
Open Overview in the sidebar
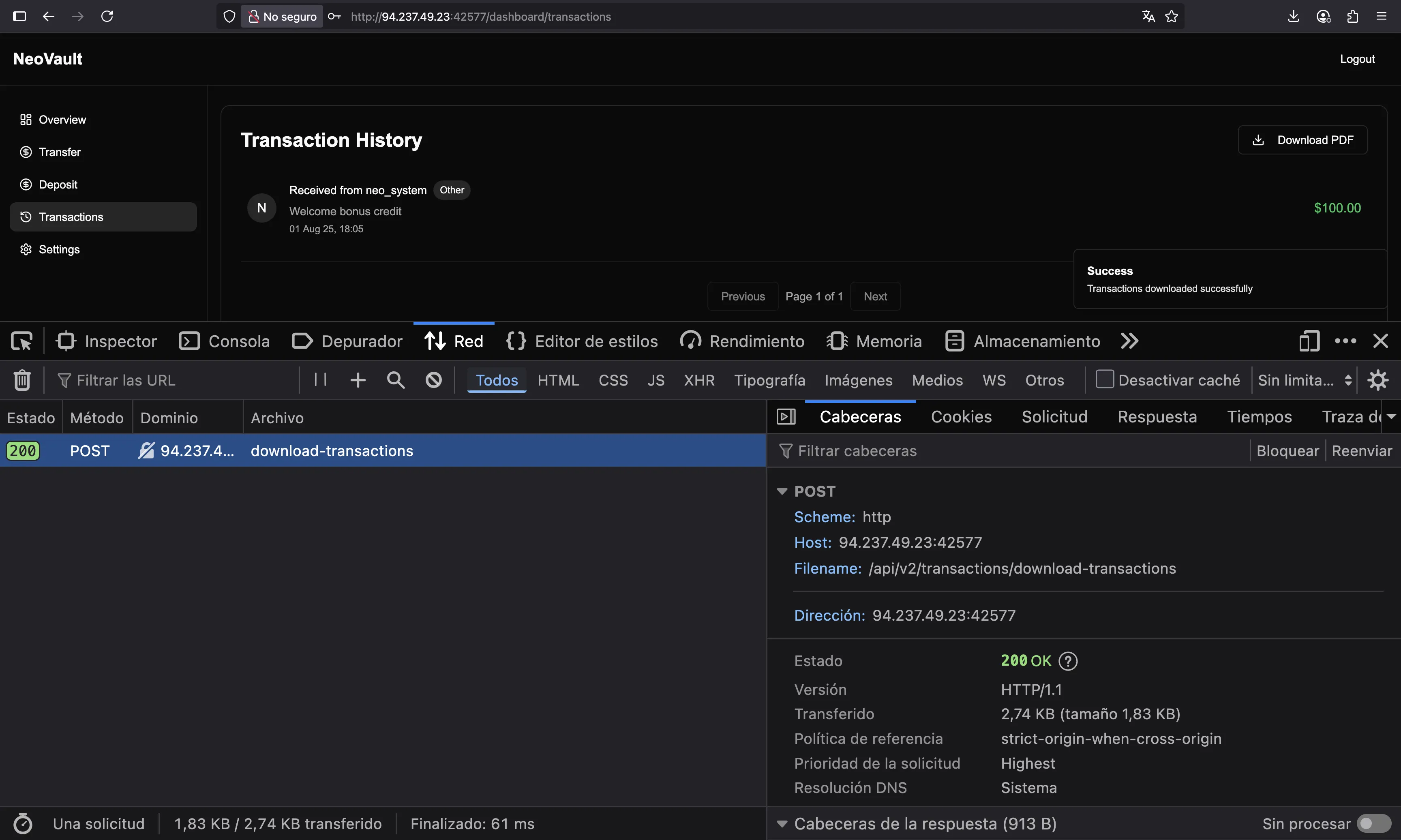point(103,120)
